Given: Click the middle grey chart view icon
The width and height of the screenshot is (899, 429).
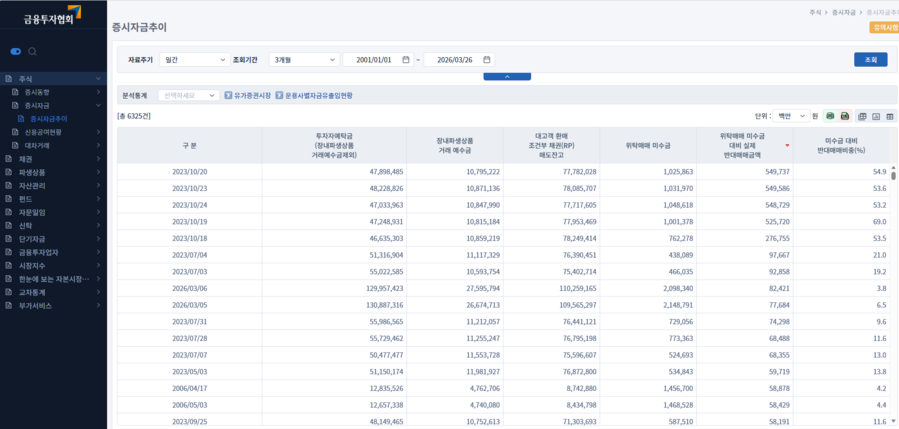Looking at the screenshot, I should [x=876, y=116].
